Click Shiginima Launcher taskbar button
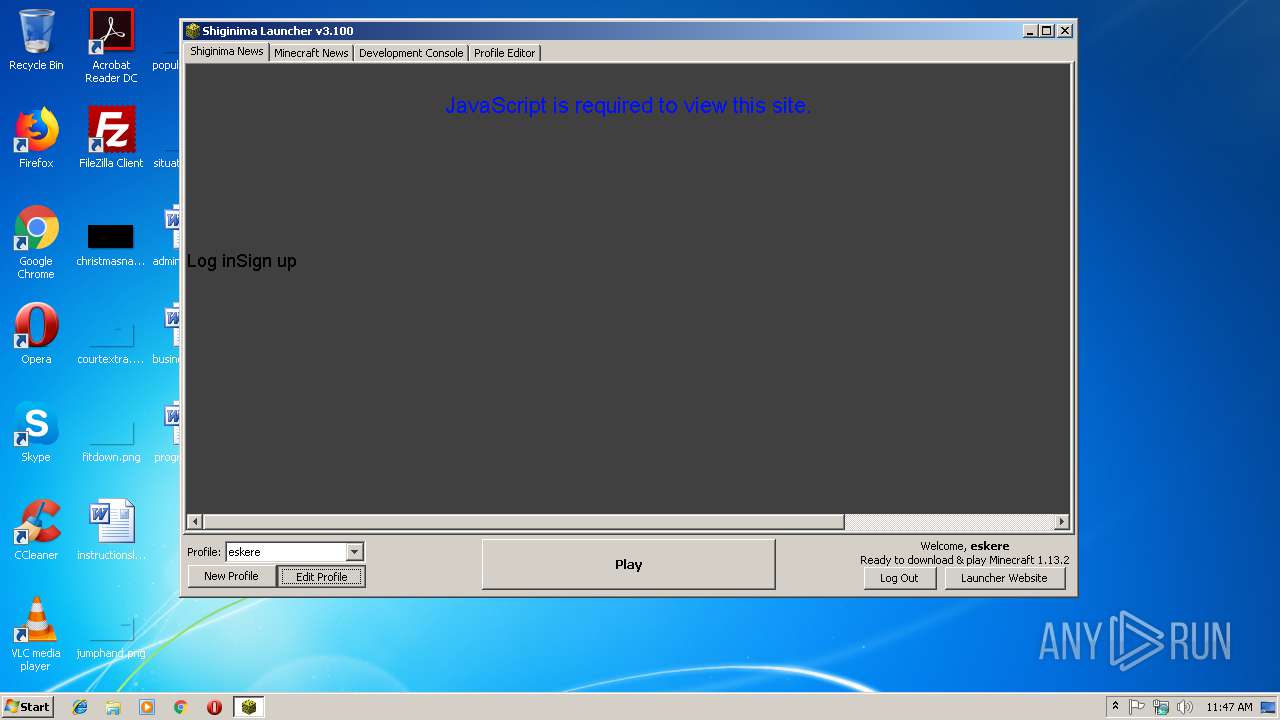1280x720 pixels. [249, 707]
